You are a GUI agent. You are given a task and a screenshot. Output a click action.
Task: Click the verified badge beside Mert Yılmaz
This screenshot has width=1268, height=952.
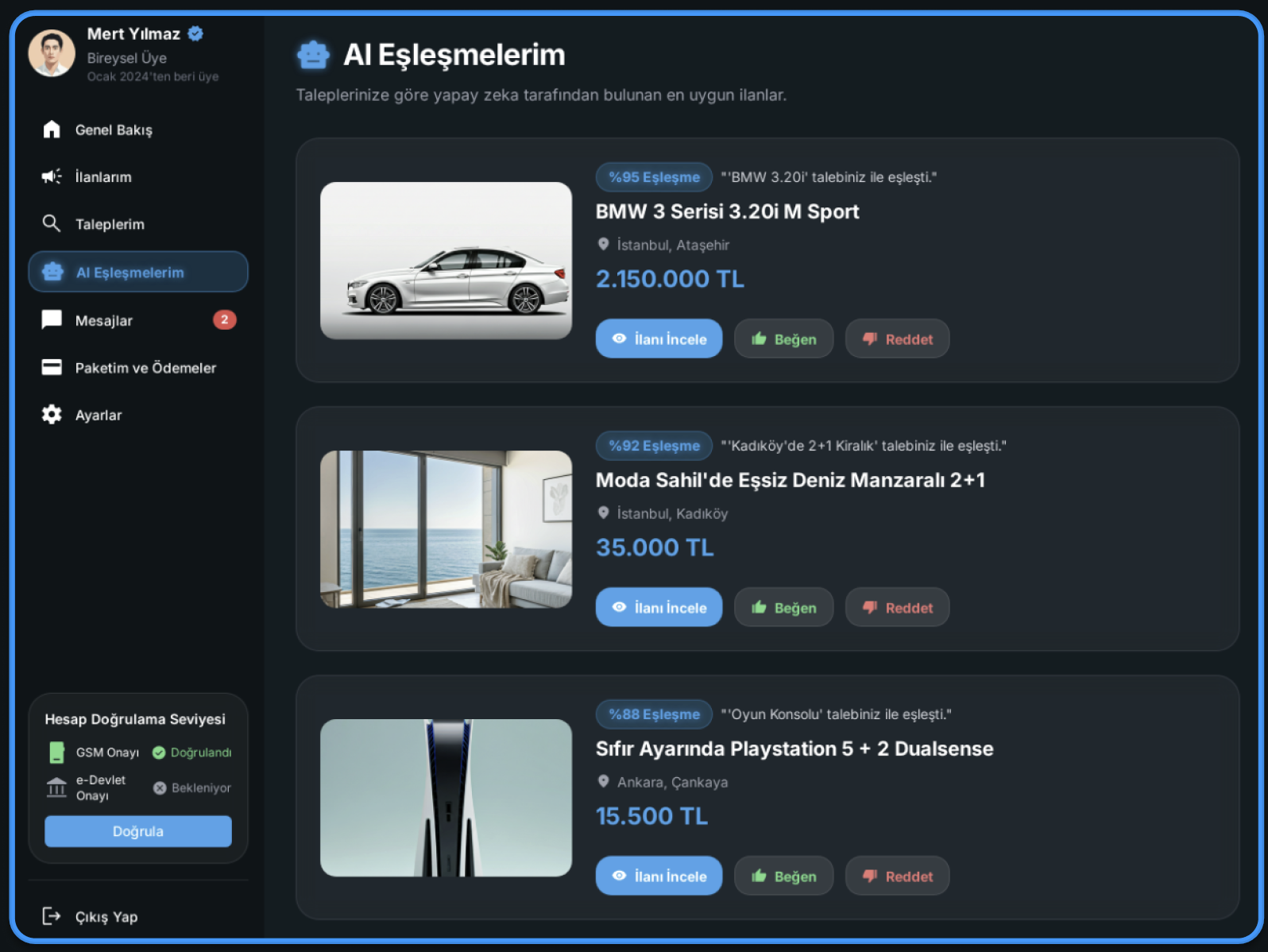pos(195,33)
